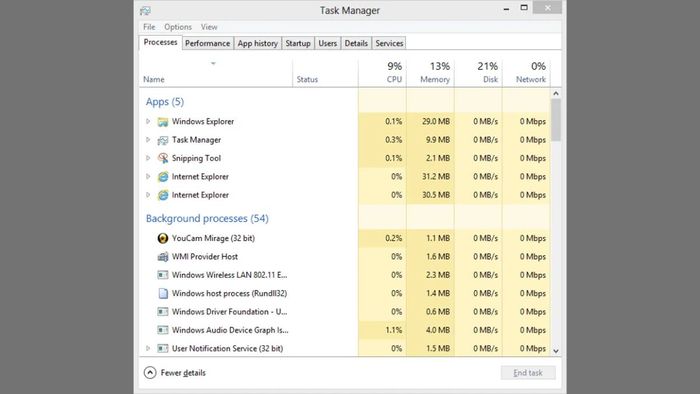Click the Windows Explorer folder icon
700x394 pixels.
[x=163, y=121]
